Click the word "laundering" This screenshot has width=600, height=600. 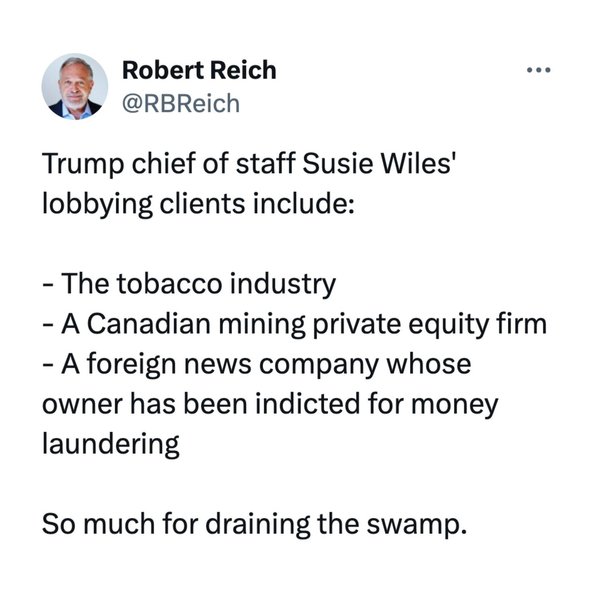[111, 444]
